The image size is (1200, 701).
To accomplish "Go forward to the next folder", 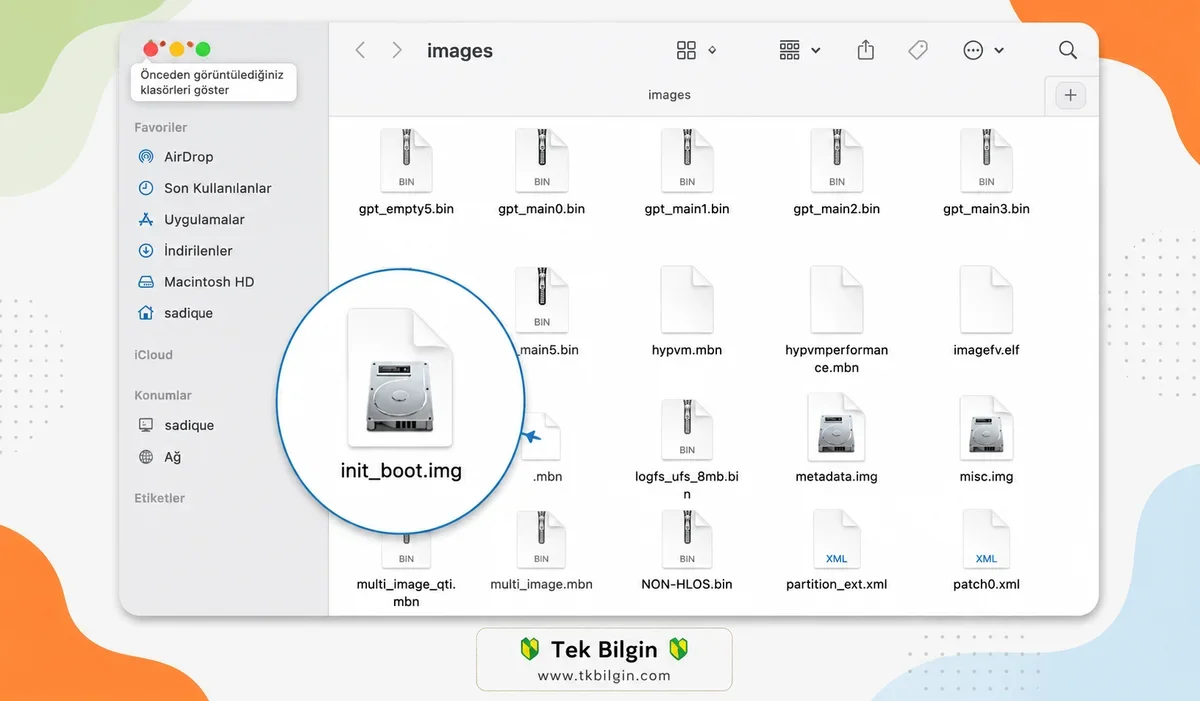I will 397,50.
